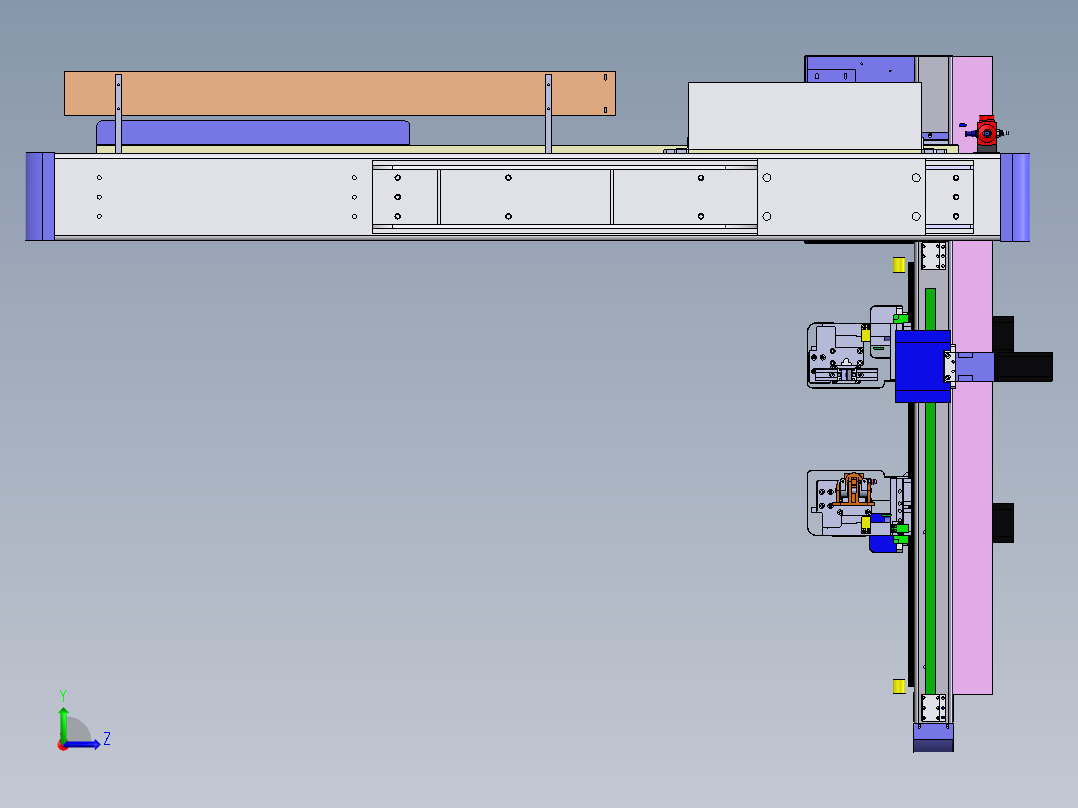This screenshot has width=1078, height=808.
Task: Select the large orange panel
Action: [x=340, y=94]
